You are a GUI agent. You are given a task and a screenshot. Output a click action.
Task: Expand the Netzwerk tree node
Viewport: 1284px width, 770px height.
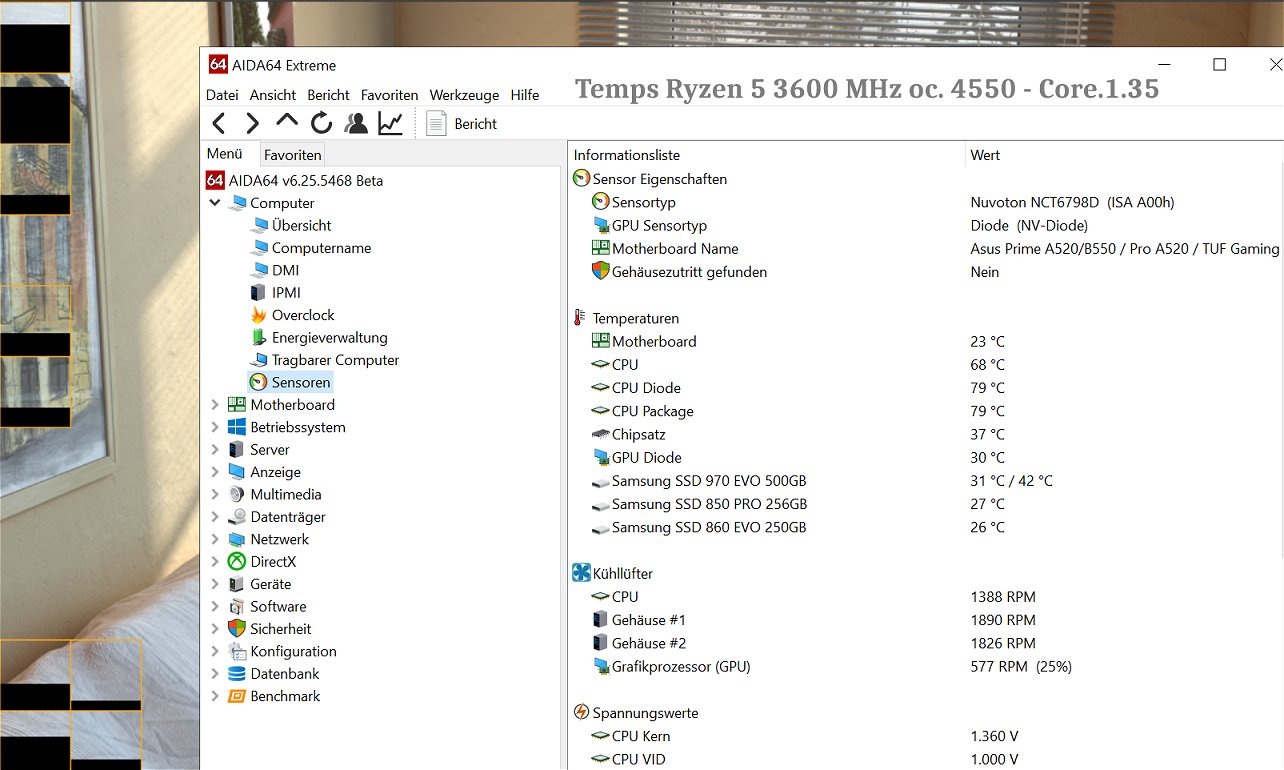coord(215,539)
